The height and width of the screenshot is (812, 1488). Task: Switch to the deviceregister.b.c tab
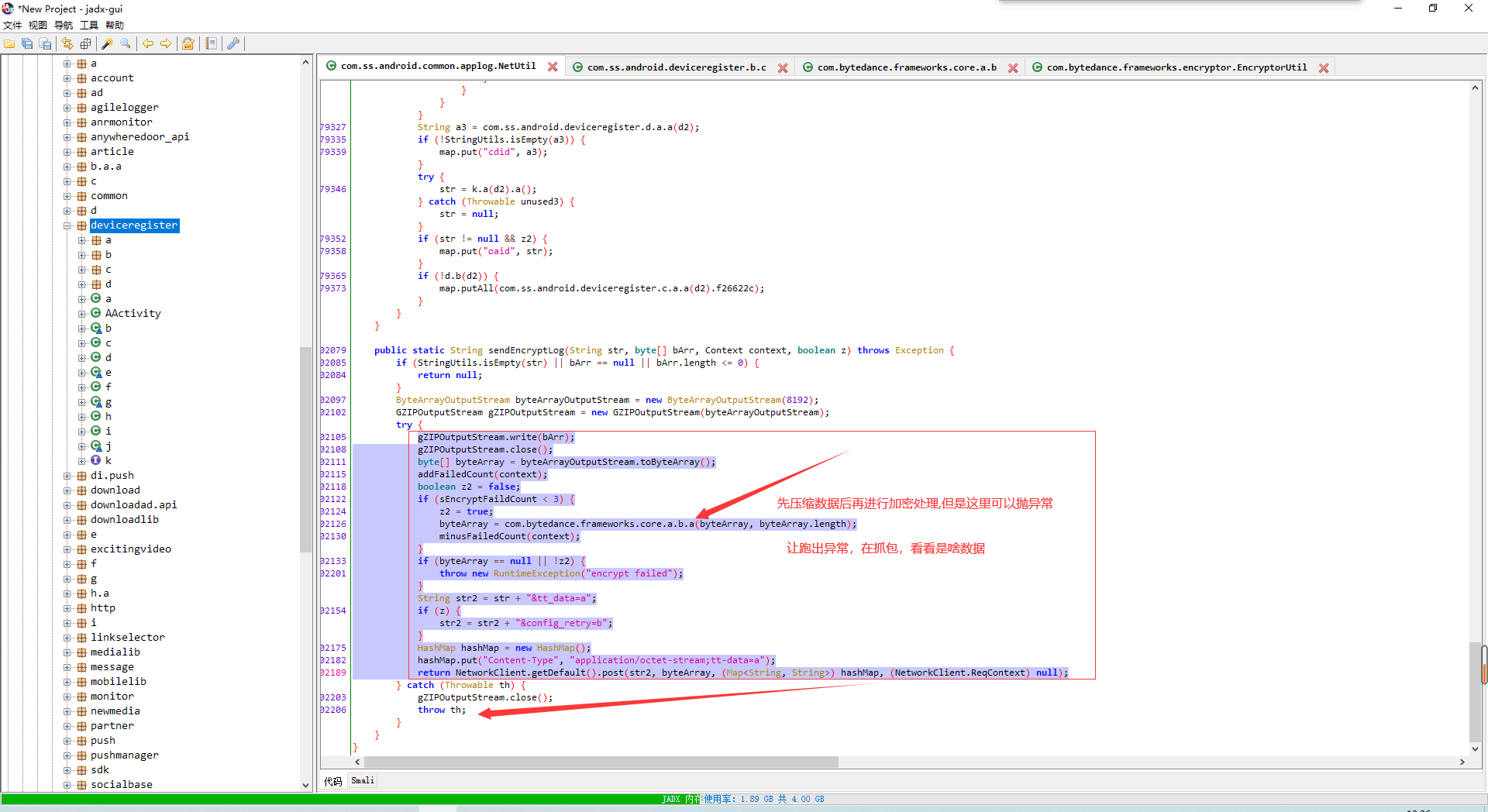677,67
